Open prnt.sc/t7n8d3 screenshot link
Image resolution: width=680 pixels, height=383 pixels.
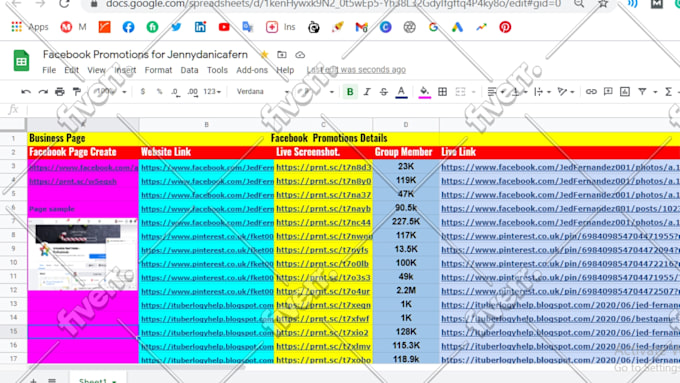[324, 167]
